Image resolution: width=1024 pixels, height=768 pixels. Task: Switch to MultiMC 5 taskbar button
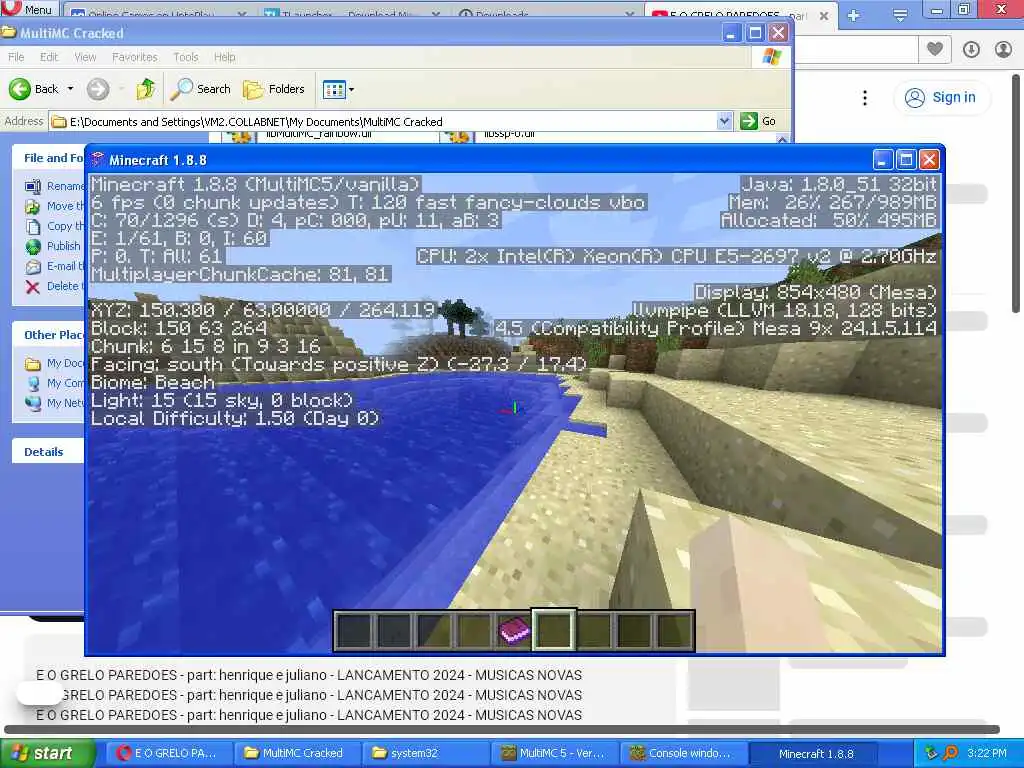553,753
